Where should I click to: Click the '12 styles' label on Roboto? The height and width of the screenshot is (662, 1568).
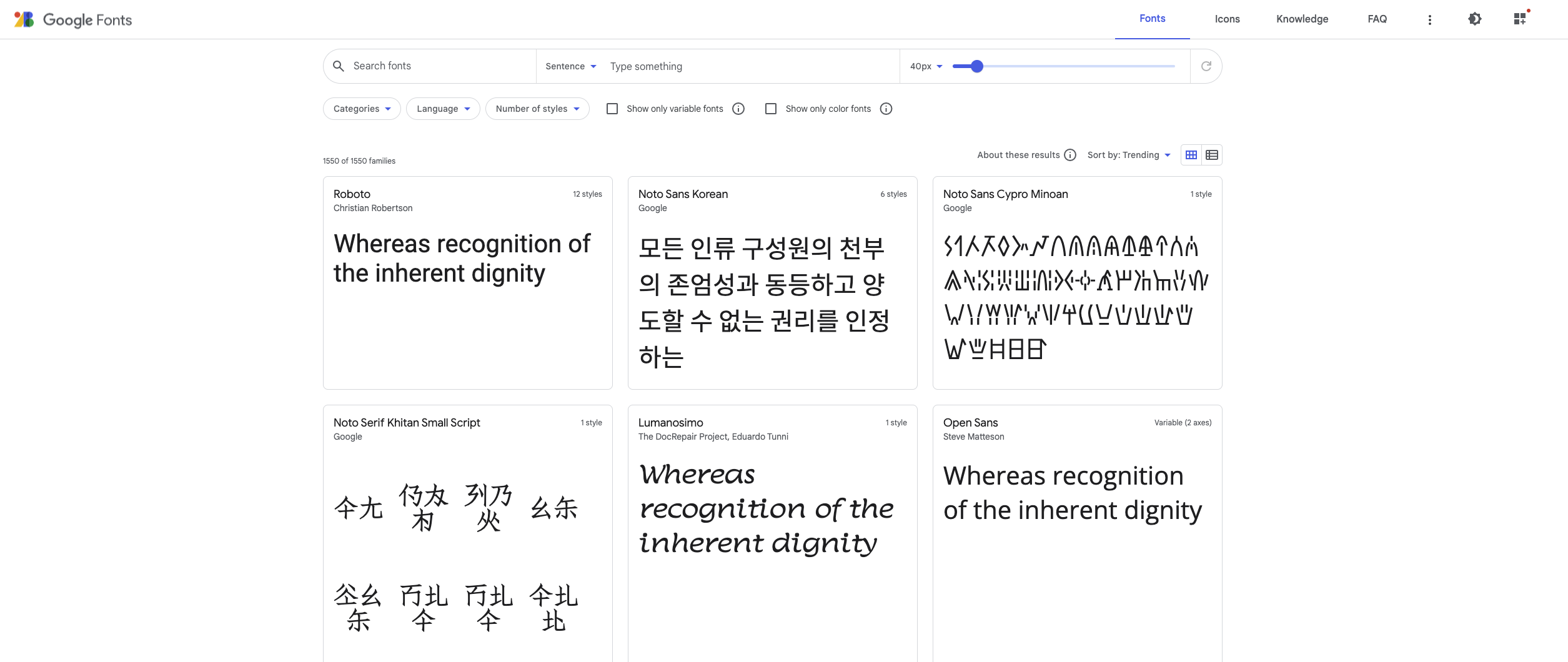point(587,194)
